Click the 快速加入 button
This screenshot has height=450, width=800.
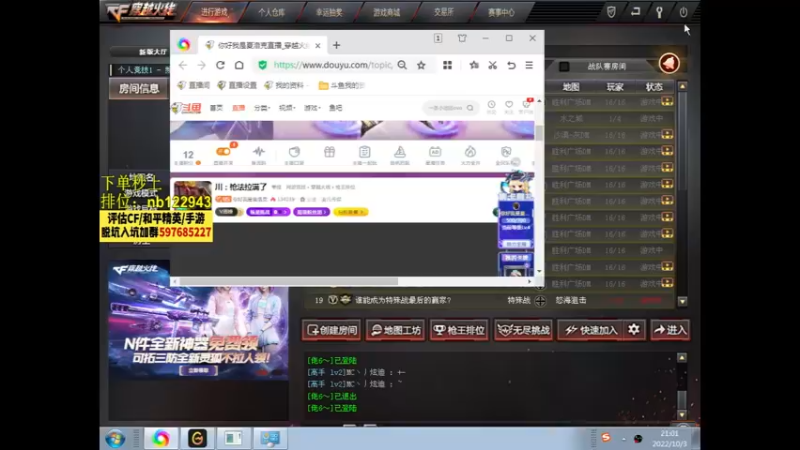591,330
